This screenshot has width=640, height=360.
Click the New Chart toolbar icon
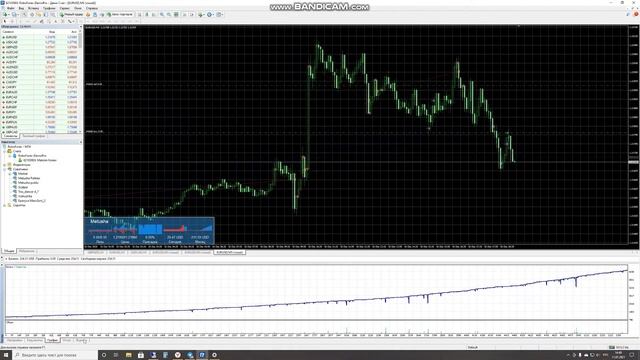(5, 14)
